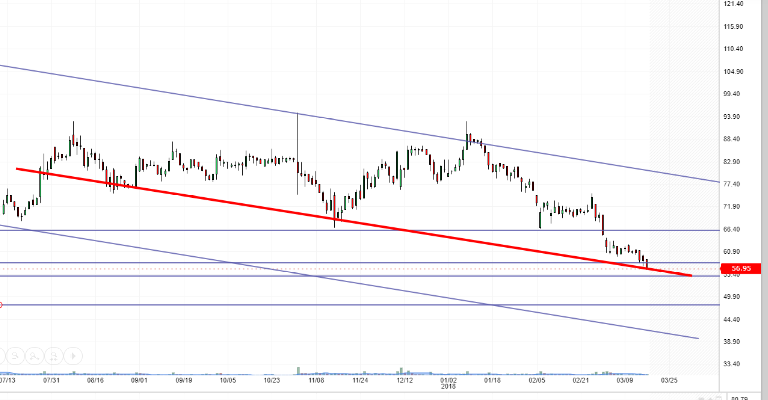Click the 88.40 price axis label
This screenshot has height=400, width=768.
point(732,139)
